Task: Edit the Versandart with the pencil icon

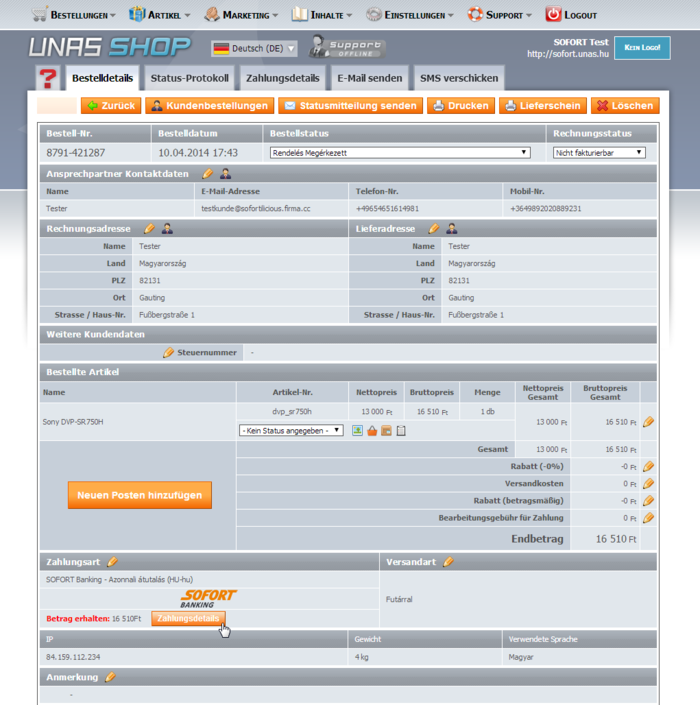Action: 448,562
